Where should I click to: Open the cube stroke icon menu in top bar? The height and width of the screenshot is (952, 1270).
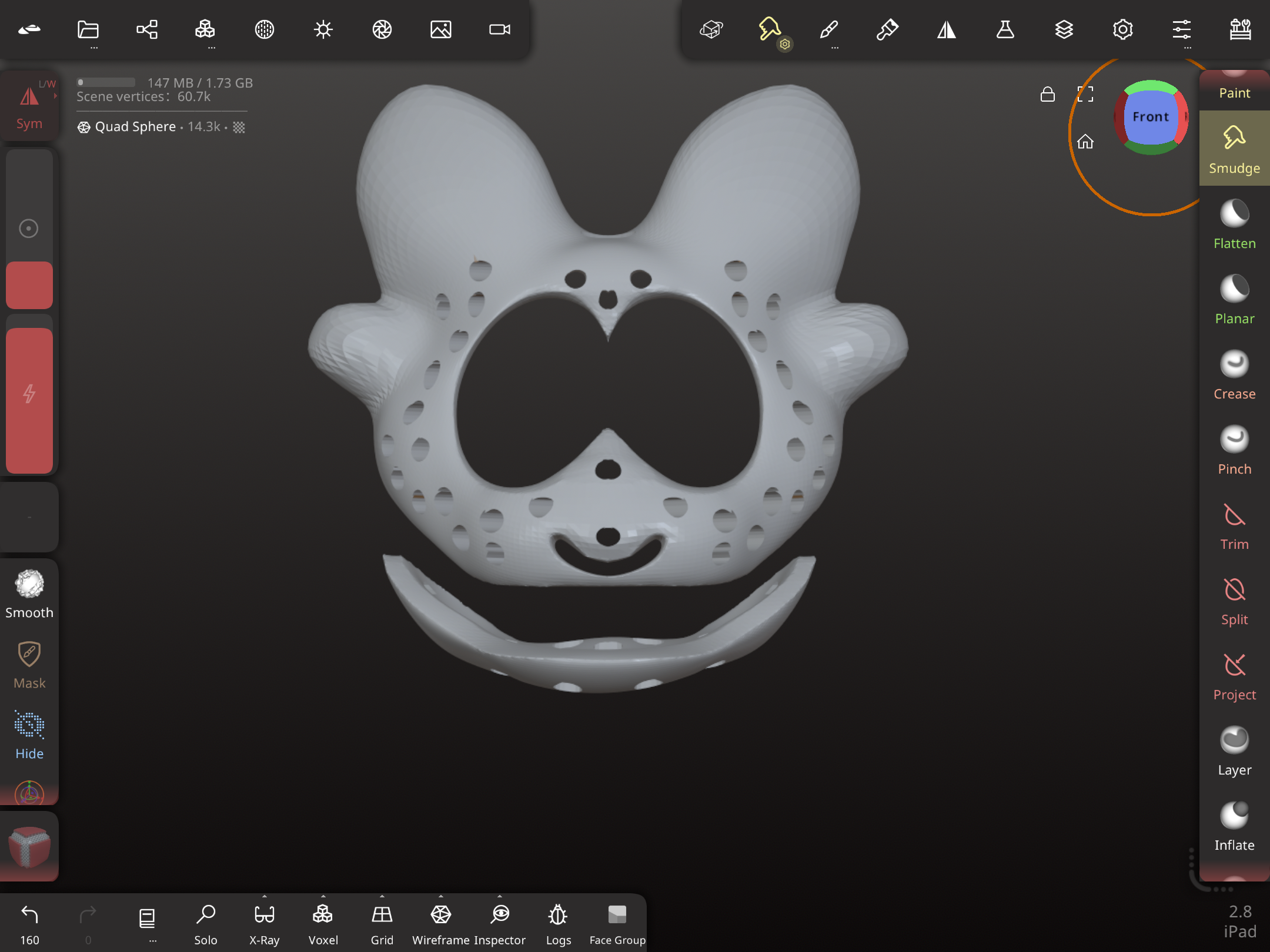click(711, 29)
